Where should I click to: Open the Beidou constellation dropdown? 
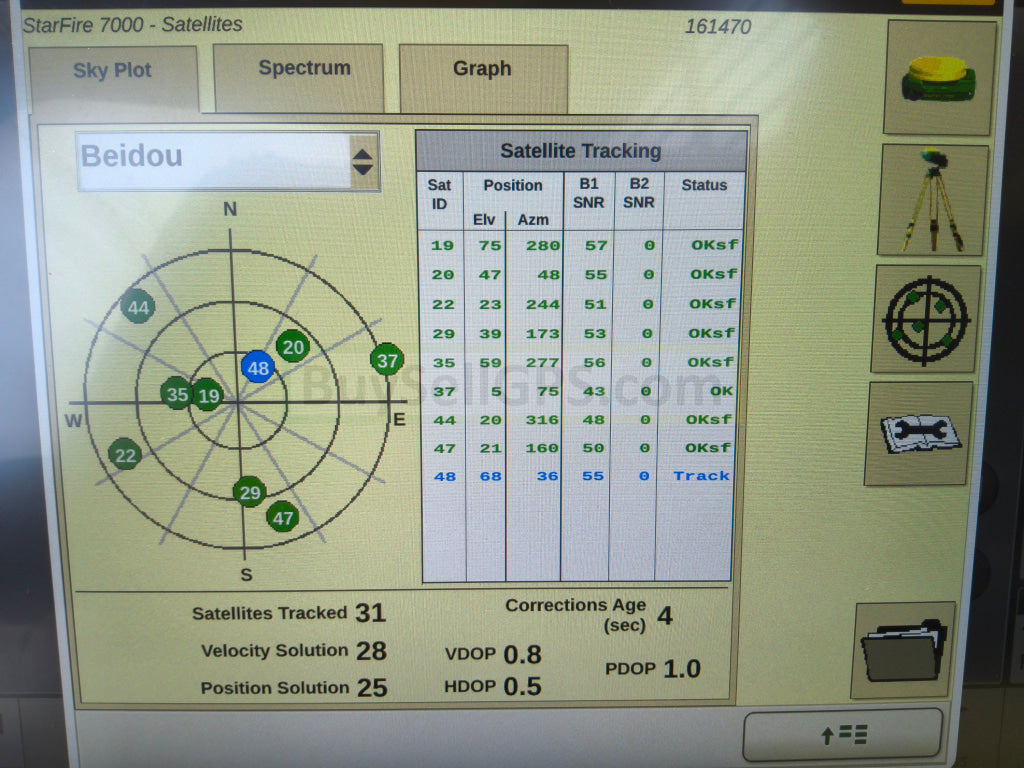[227, 161]
